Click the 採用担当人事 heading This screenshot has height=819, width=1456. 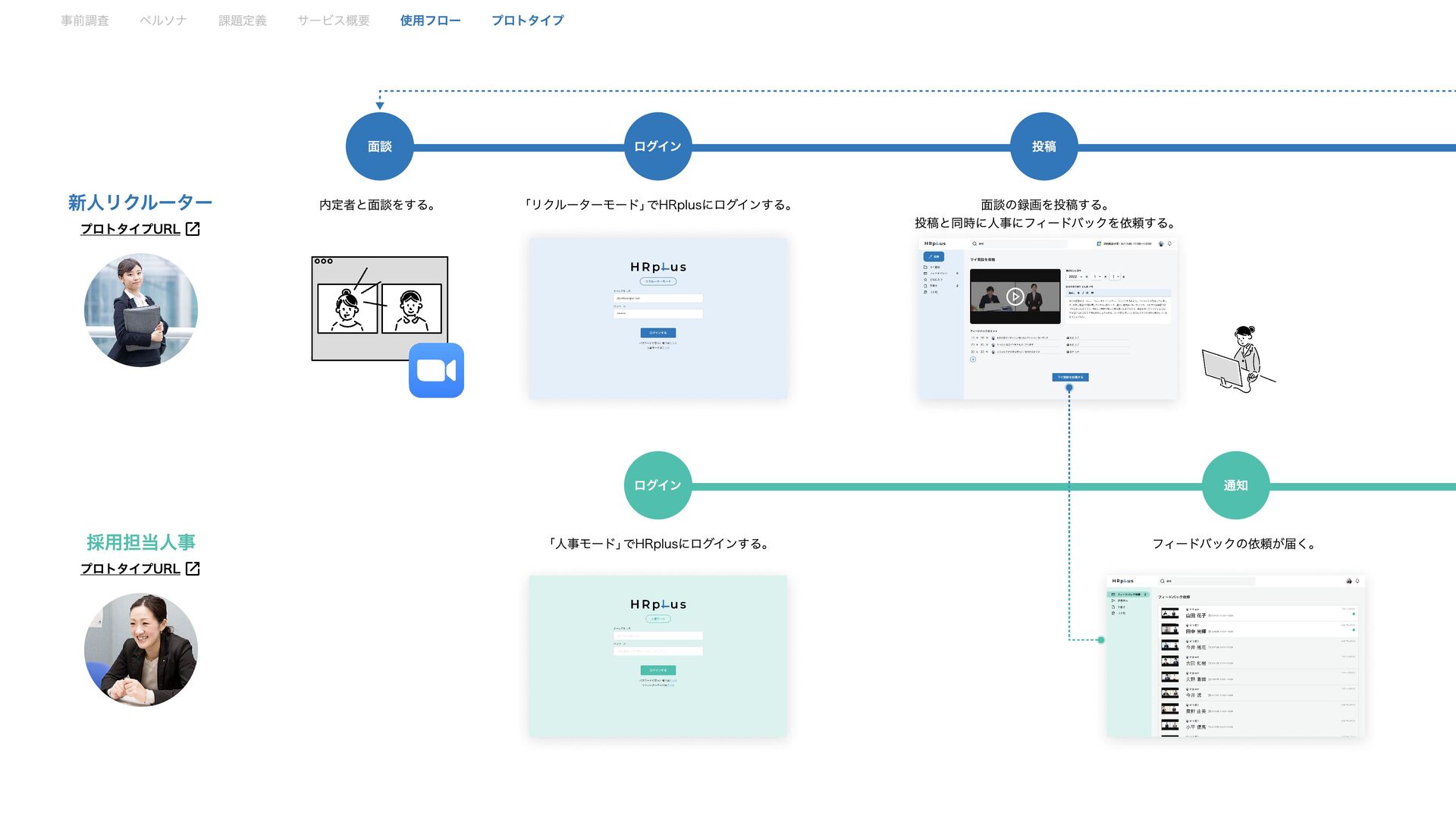[x=141, y=542]
